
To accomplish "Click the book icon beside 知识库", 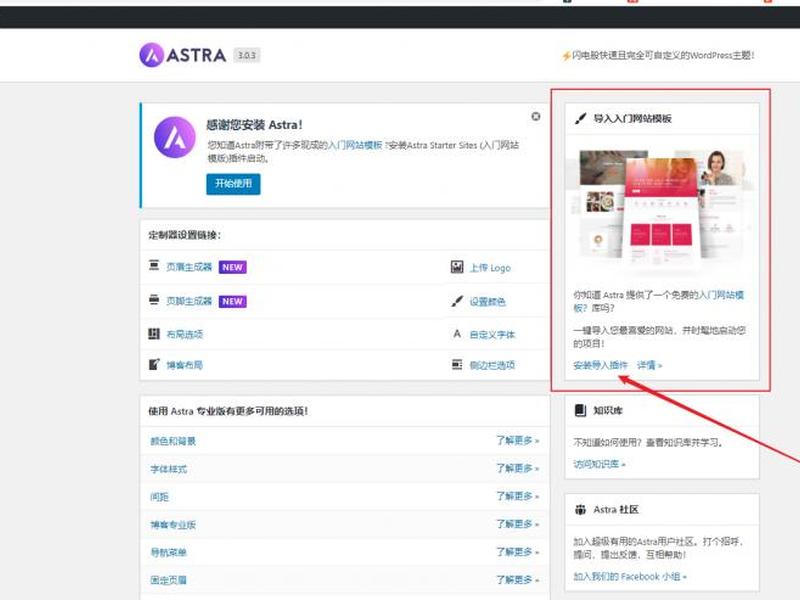I will click(x=580, y=410).
